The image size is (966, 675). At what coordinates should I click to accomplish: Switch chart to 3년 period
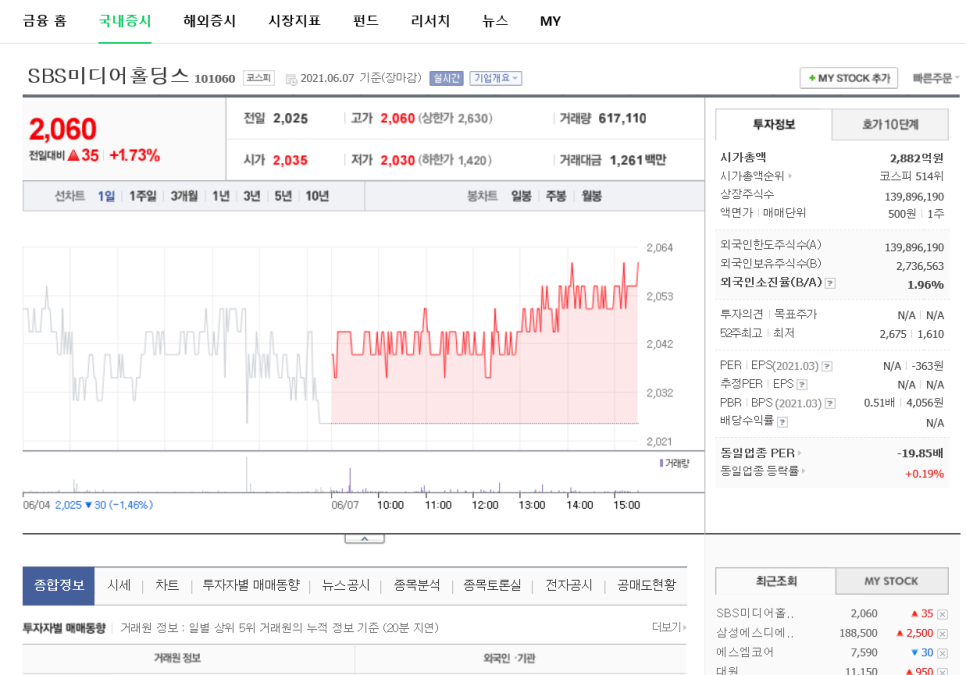251,196
